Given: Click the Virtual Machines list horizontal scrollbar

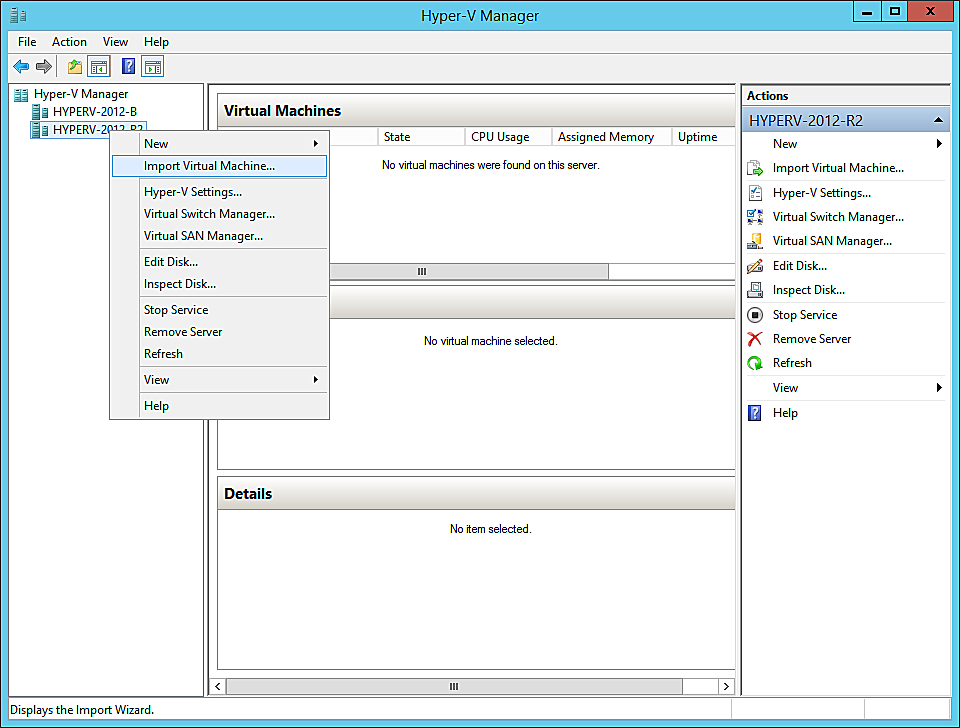Looking at the screenshot, I should pos(469,271).
